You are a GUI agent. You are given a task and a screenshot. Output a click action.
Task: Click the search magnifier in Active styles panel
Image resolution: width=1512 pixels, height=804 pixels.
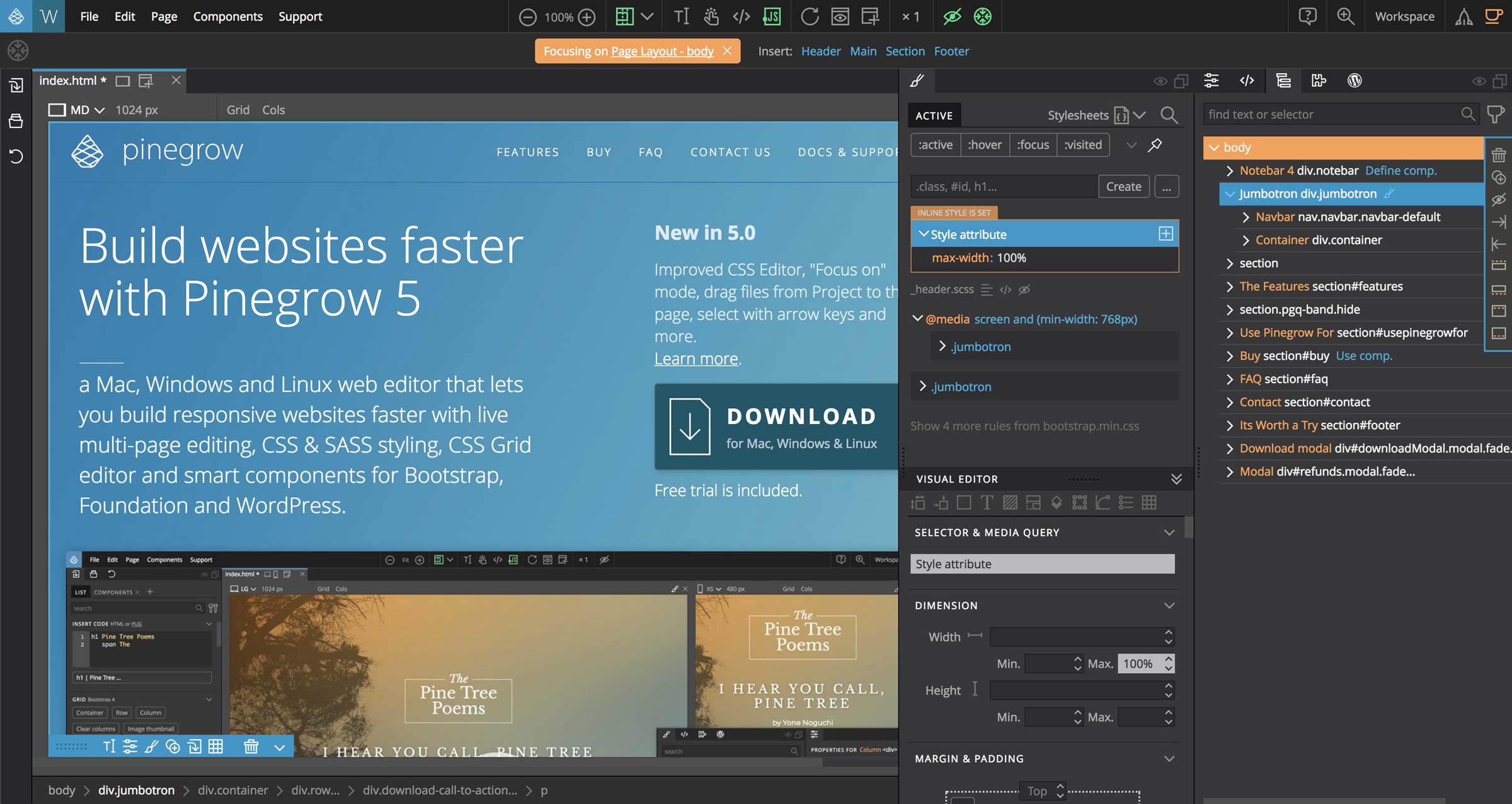[x=1169, y=115]
